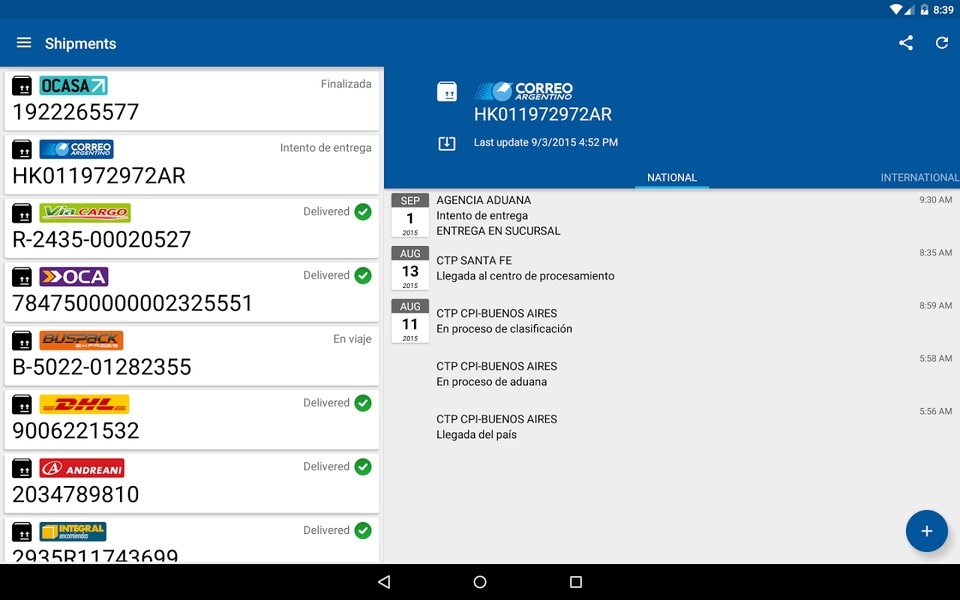
Task: Open shipment 9006221532
Action: (192, 419)
